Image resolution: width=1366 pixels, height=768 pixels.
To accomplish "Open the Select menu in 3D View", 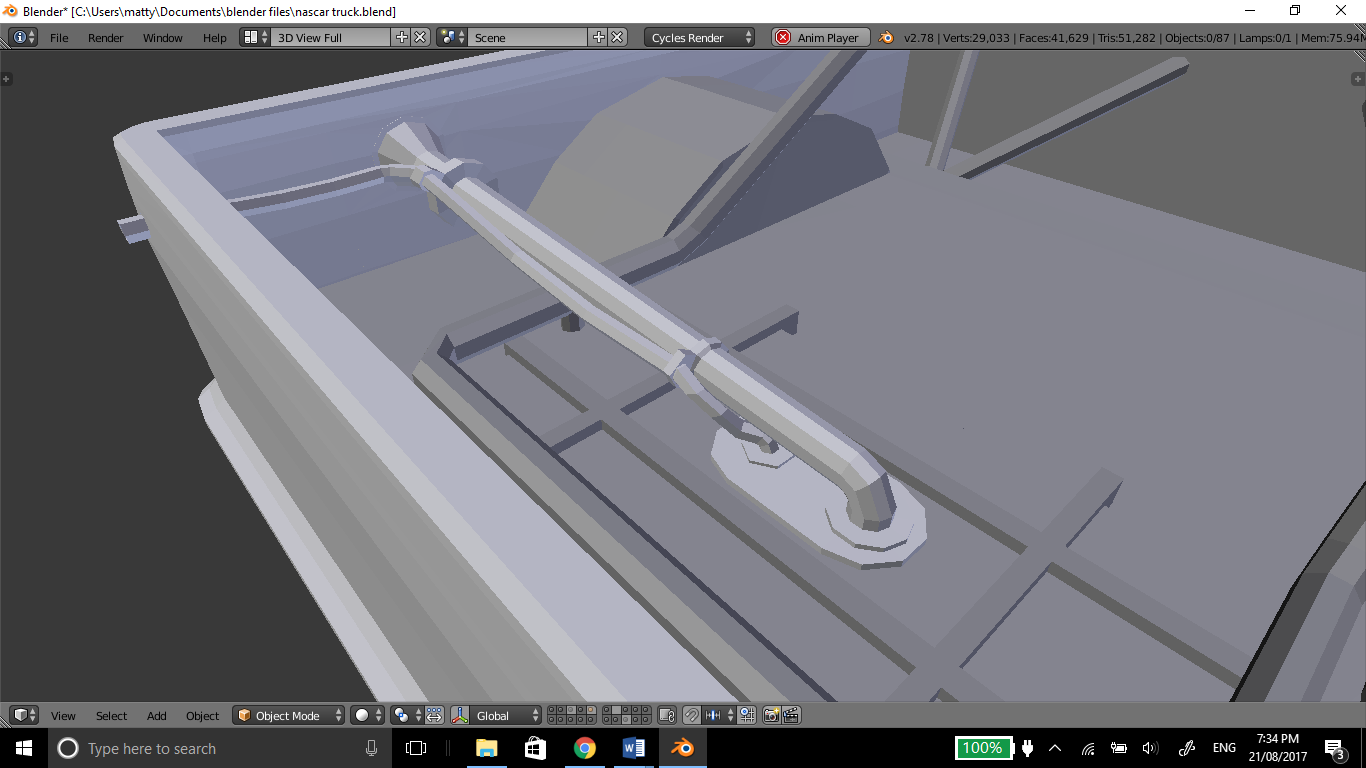I will [111, 716].
